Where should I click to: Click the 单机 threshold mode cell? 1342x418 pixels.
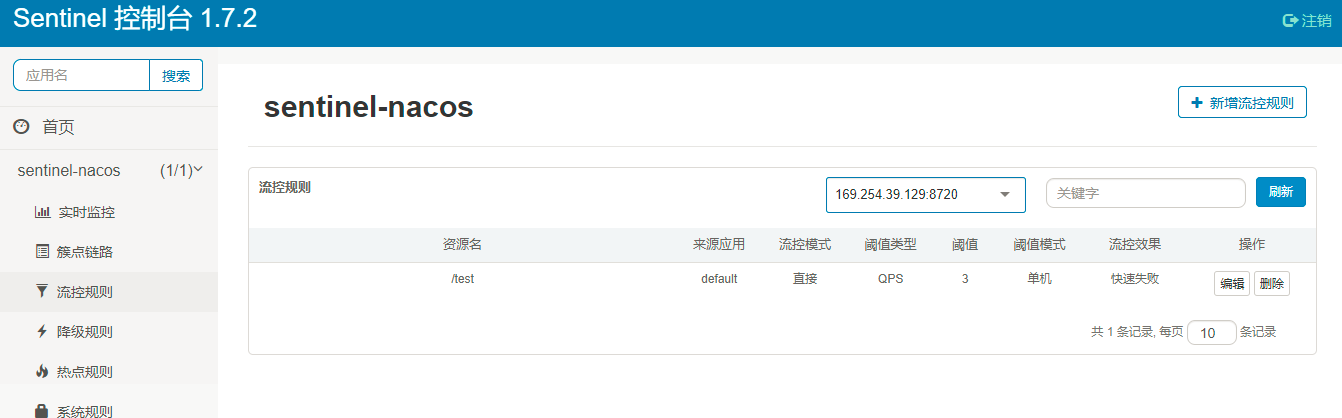click(1039, 279)
